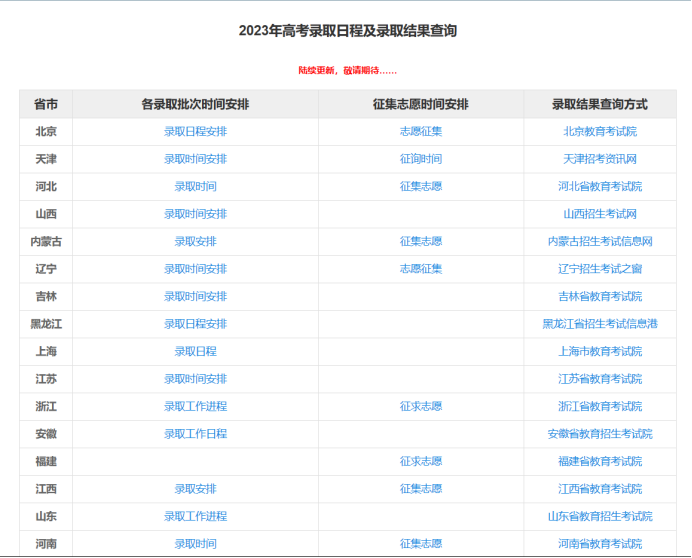Open 内蒙古 row's 录取安排 link
This screenshot has width=692, height=558.
[x=196, y=241]
